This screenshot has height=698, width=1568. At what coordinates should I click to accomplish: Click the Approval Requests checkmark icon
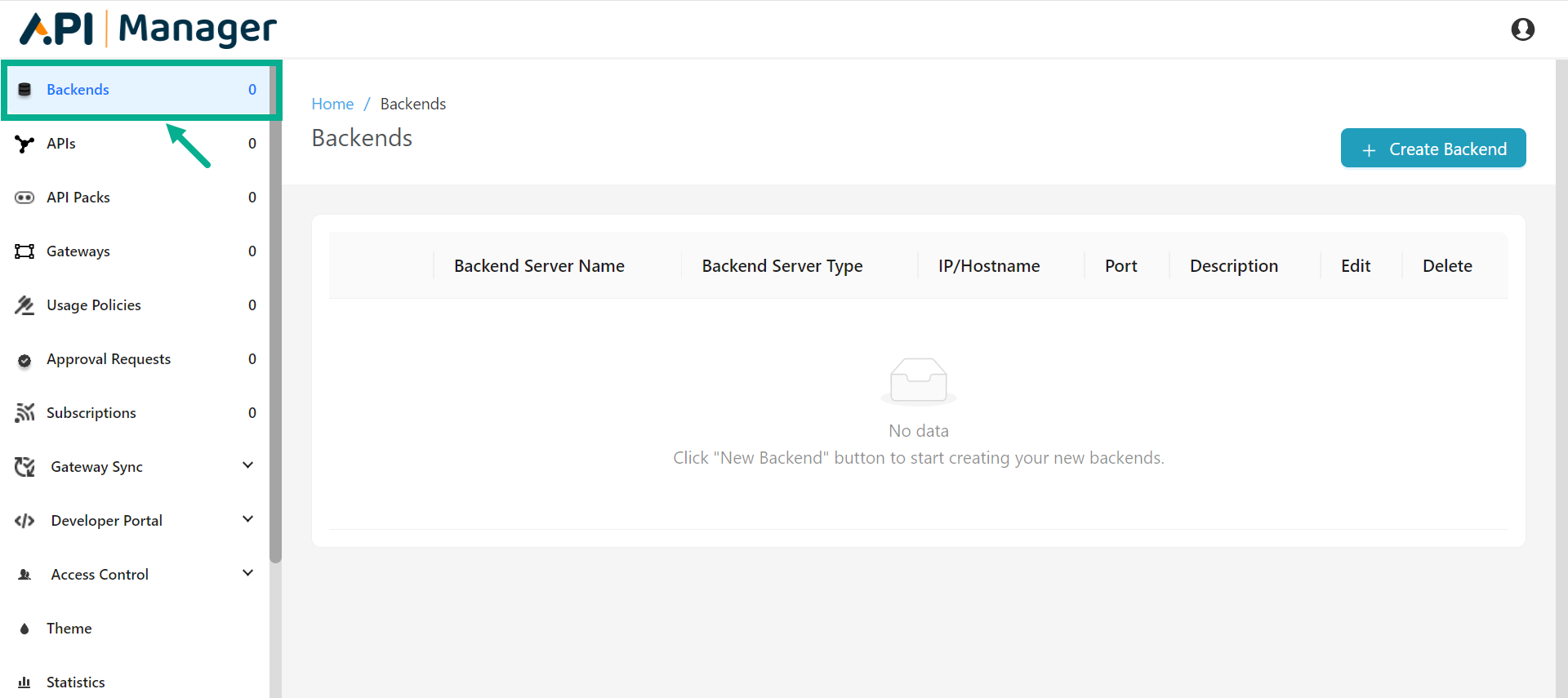tap(24, 359)
